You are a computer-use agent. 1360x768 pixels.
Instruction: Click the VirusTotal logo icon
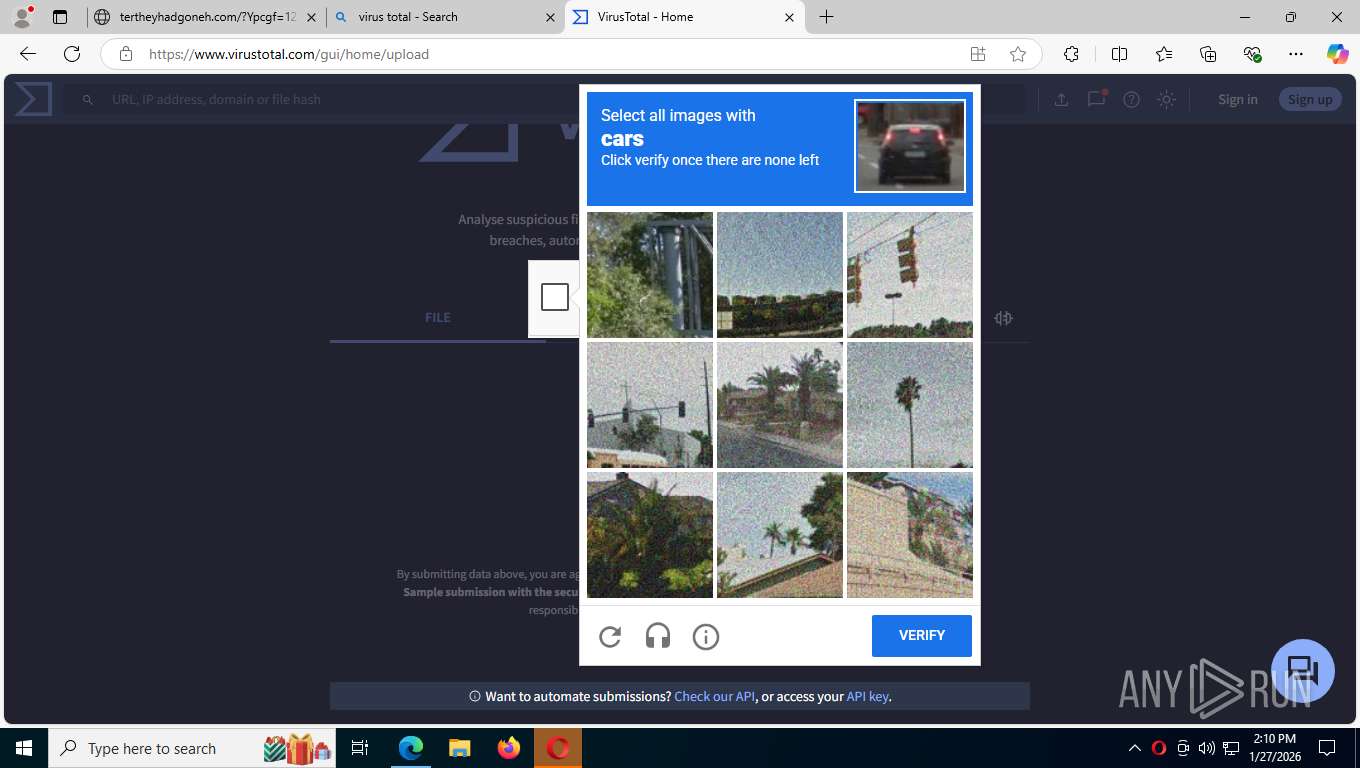[x=33, y=99]
